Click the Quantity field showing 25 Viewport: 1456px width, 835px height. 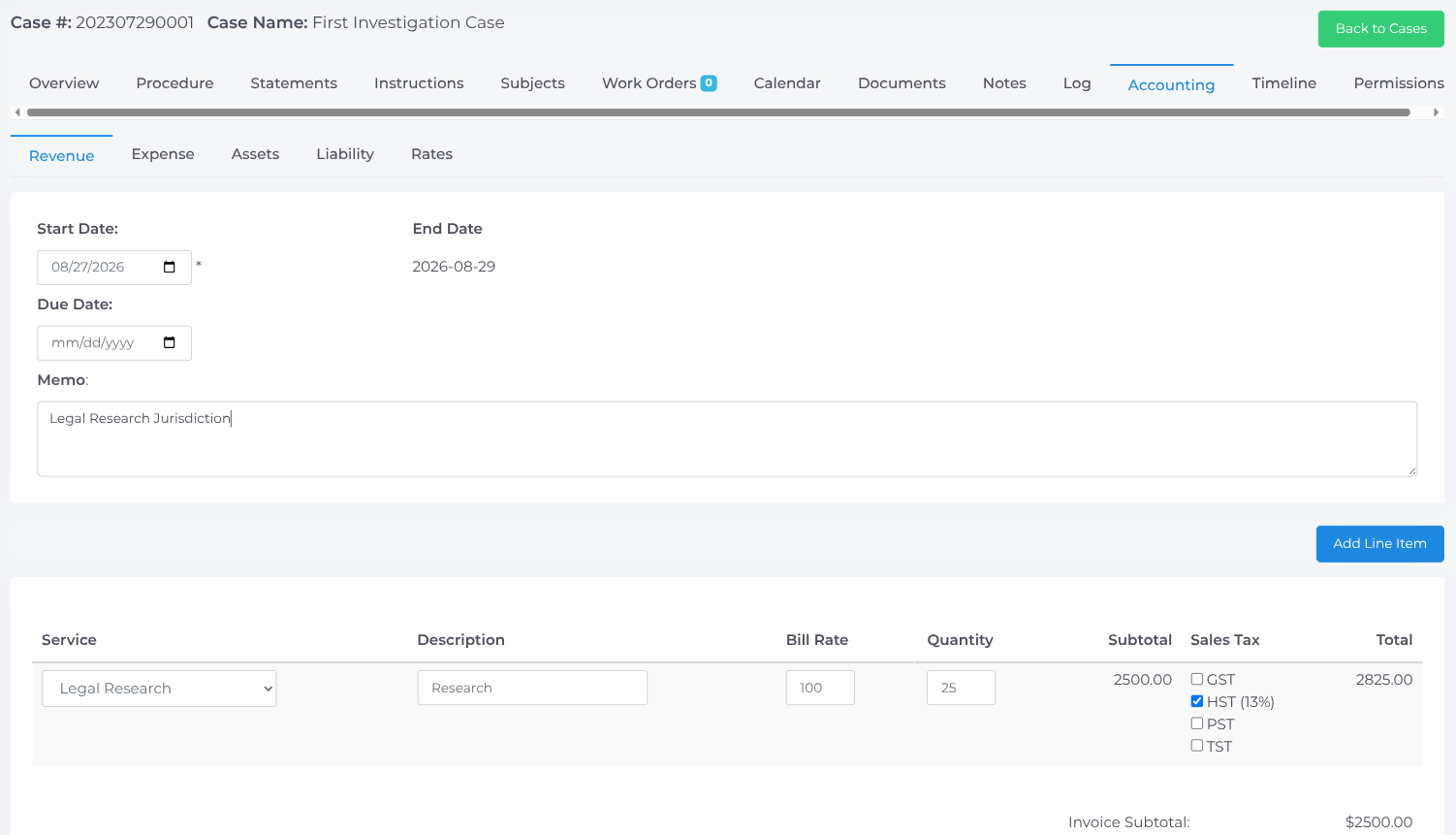961,688
